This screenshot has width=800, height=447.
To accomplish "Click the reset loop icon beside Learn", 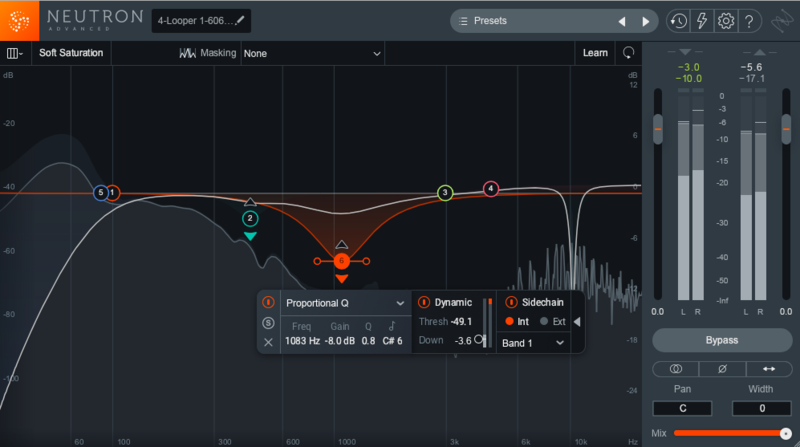I will pyautogui.click(x=629, y=53).
